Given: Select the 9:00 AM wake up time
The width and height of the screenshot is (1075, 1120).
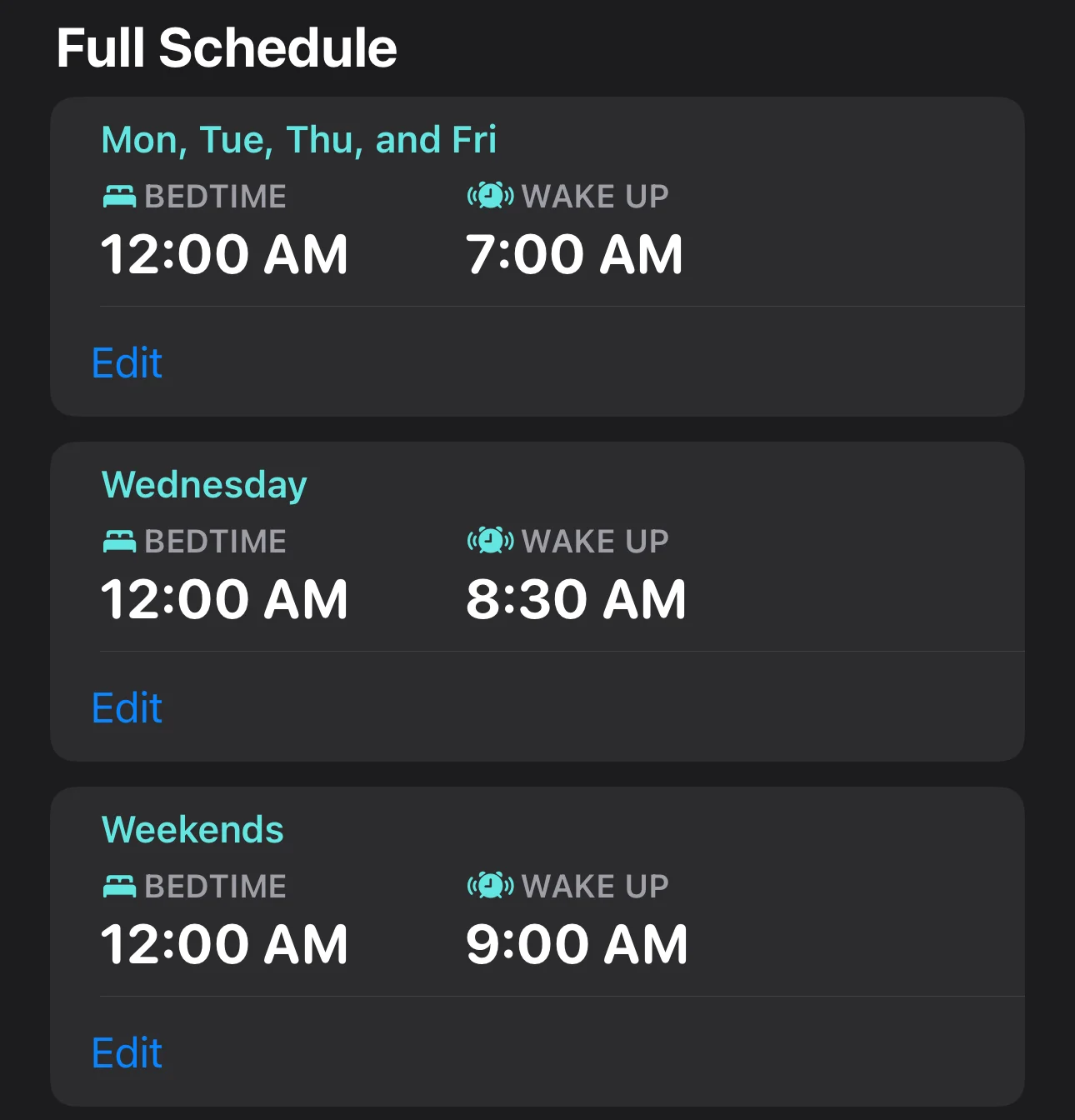Looking at the screenshot, I should coord(577,944).
